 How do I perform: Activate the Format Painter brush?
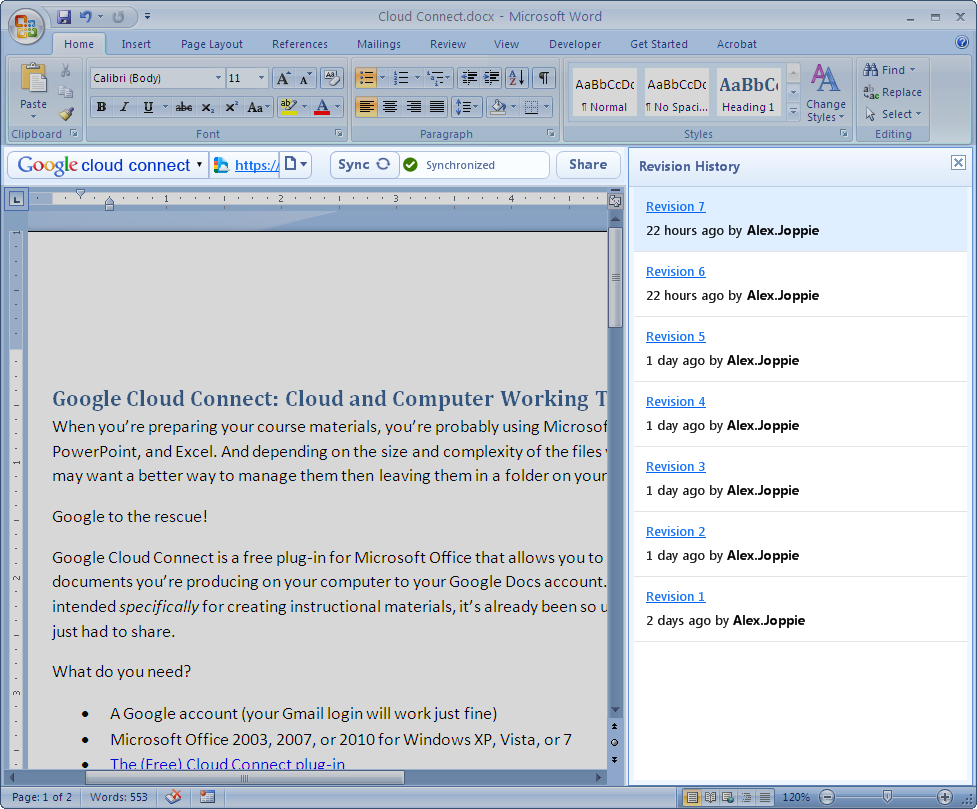click(x=65, y=114)
